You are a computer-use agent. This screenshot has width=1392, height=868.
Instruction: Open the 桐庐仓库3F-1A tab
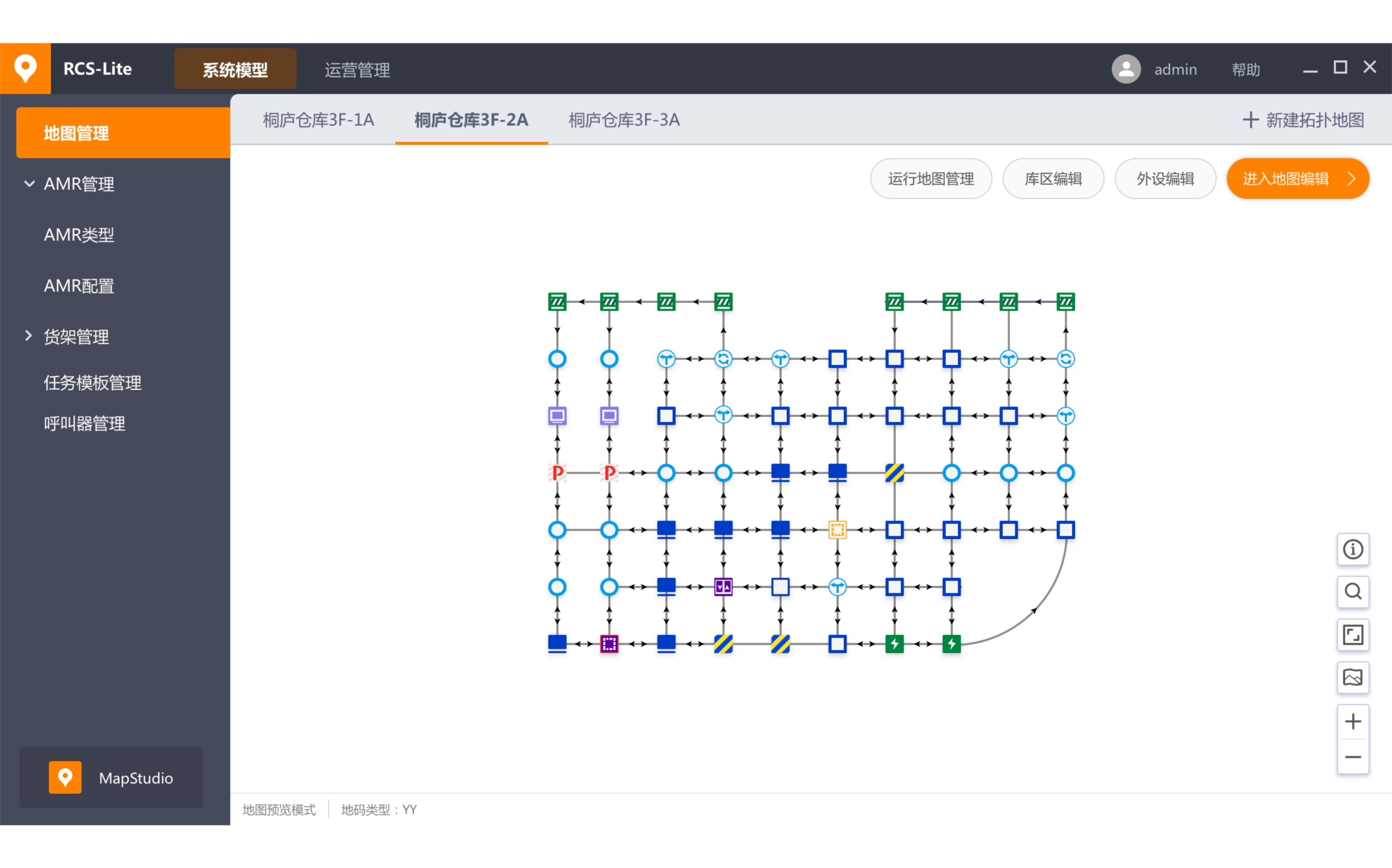coord(319,120)
